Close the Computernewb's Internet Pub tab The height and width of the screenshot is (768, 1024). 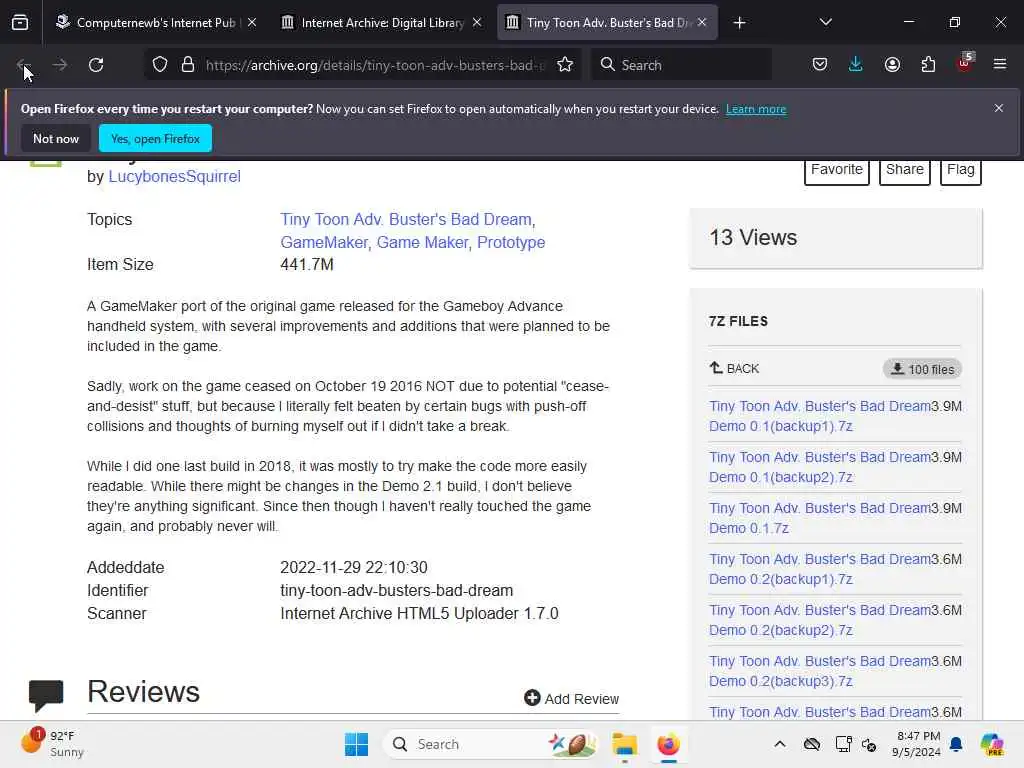pyautogui.click(x=252, y=22)
